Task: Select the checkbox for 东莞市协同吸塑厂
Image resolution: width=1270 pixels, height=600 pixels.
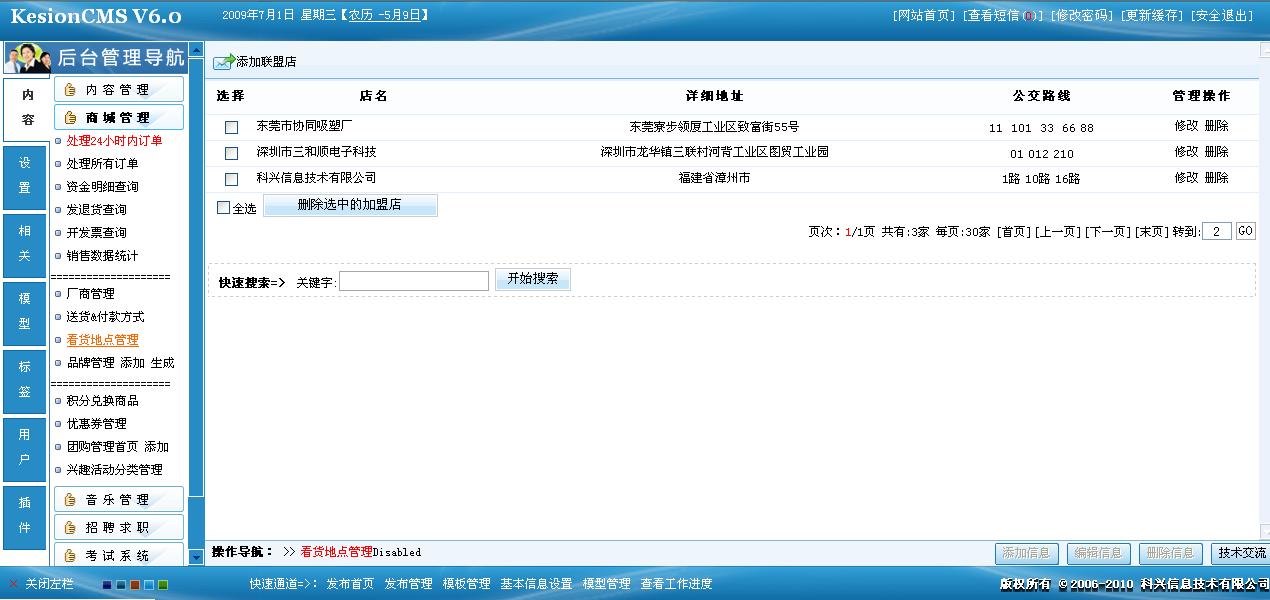Action: (x=232, y=127)
